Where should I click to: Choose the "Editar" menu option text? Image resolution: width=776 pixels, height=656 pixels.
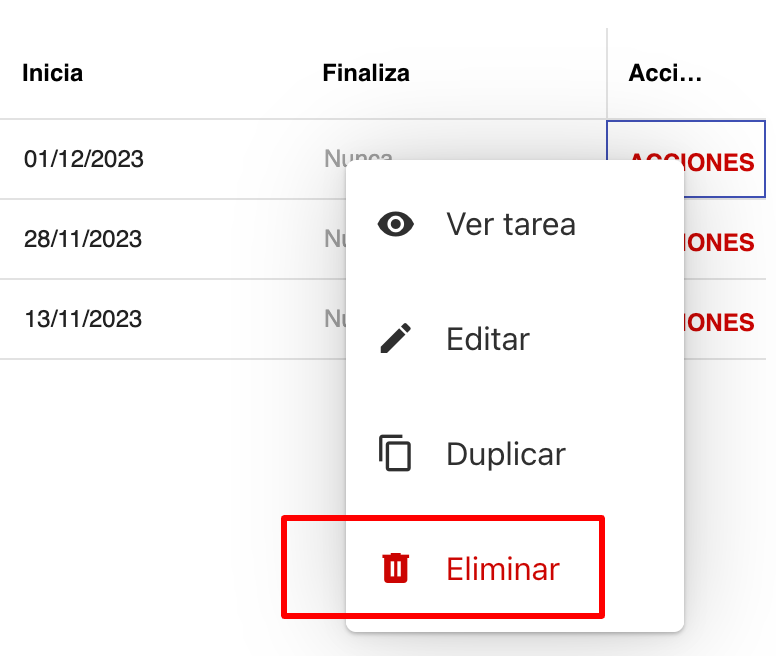[487, 339]
